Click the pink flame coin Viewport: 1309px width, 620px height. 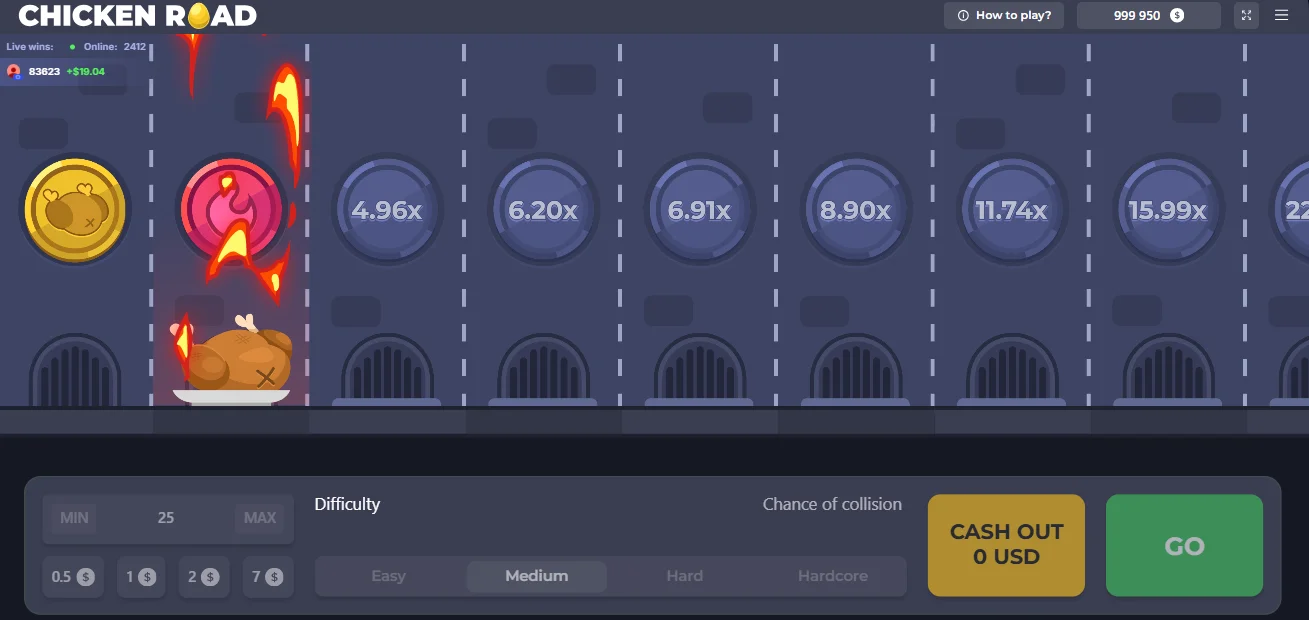231,210
